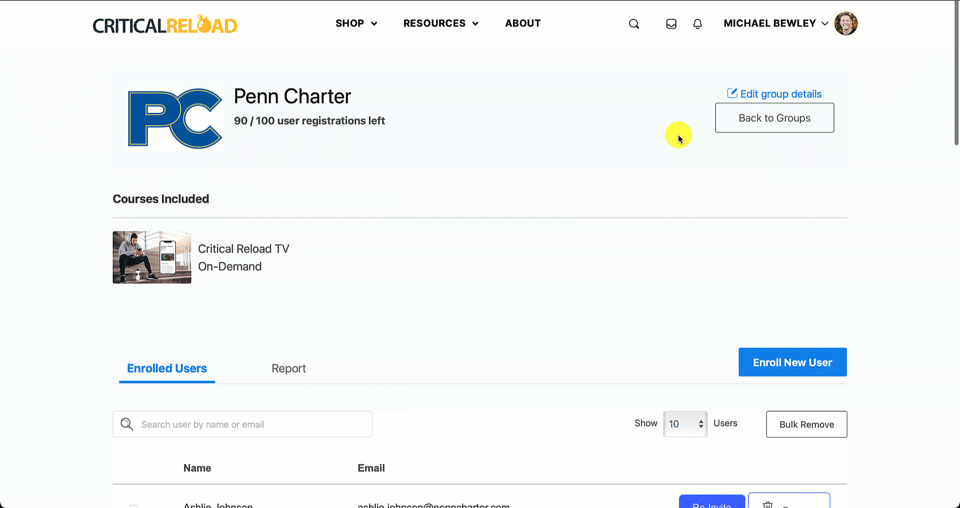
Task: Switch to the Report tab
Action: pyautogui.click(x=288, y=368)
